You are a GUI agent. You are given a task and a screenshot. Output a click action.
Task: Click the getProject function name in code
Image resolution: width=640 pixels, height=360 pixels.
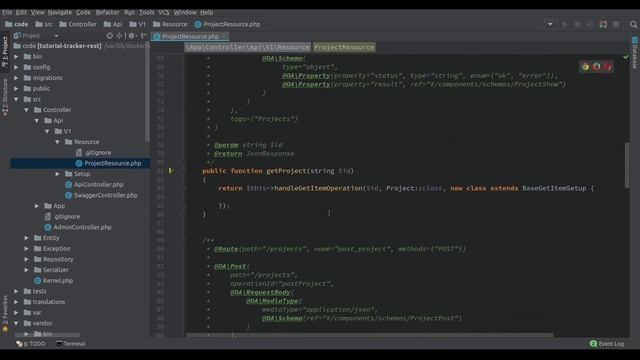point(286,171)
